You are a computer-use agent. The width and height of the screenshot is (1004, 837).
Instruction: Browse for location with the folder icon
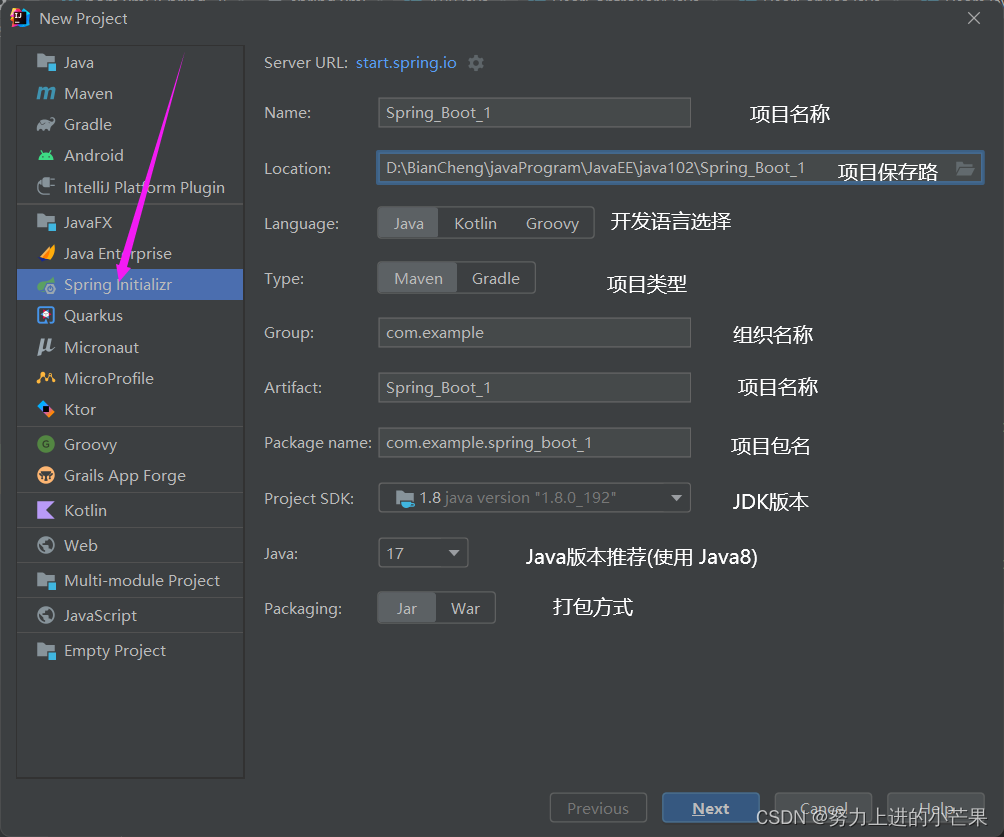point(965,168)
